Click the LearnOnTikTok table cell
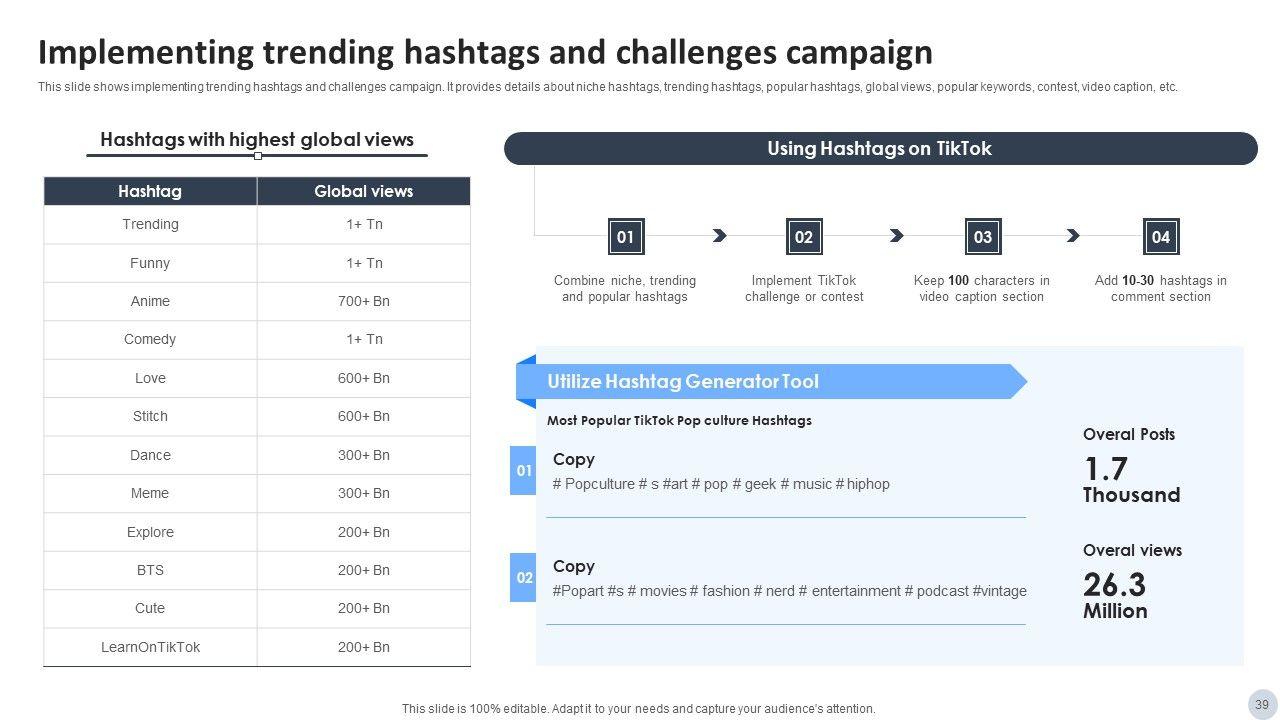This screenshot has width=1280, height=720. [150, 647]
